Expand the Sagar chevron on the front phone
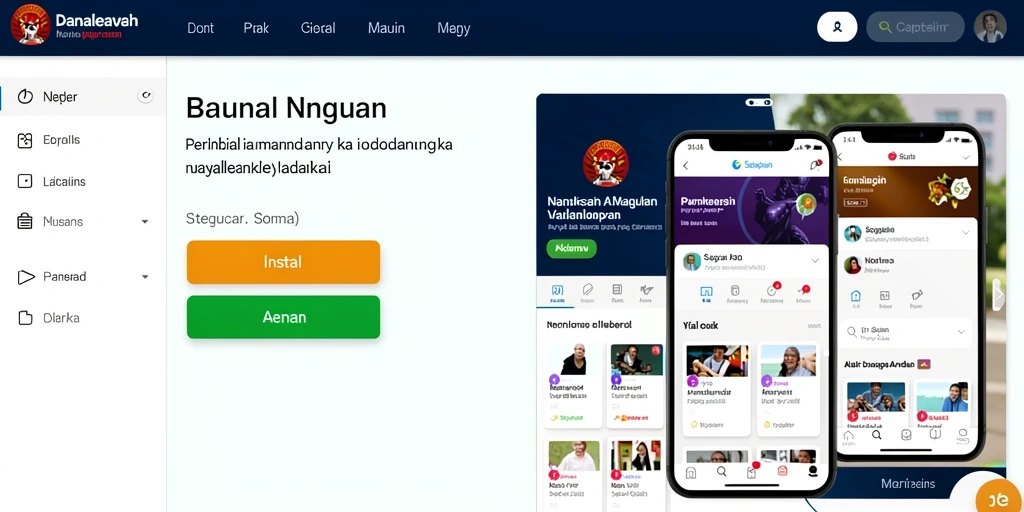This screenshot has width=1024, height=512. click(814, 261)
